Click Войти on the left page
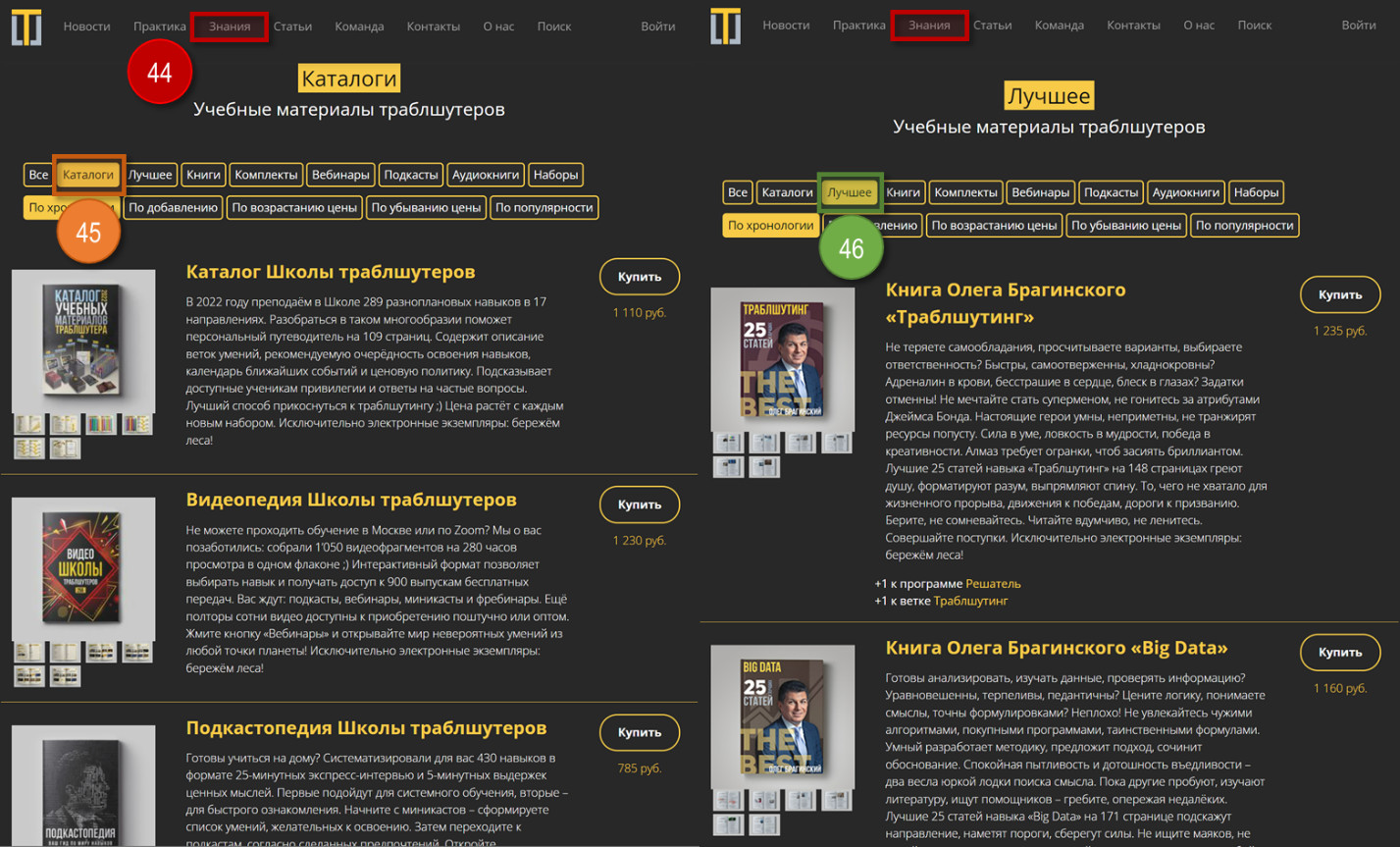This screenshot has width=1400, height=847. (x=657, y=26)
